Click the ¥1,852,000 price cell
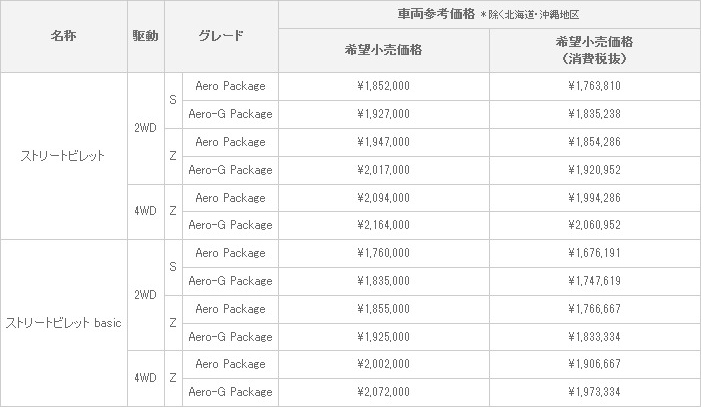This screenshot has width=701, height=407. [x=384, y=86]
